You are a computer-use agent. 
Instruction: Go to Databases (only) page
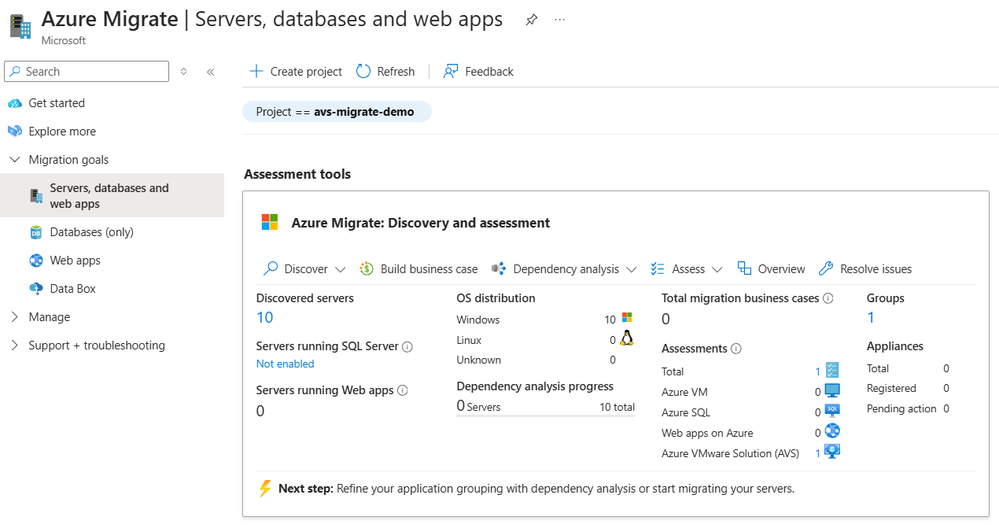tap(91, 232)
